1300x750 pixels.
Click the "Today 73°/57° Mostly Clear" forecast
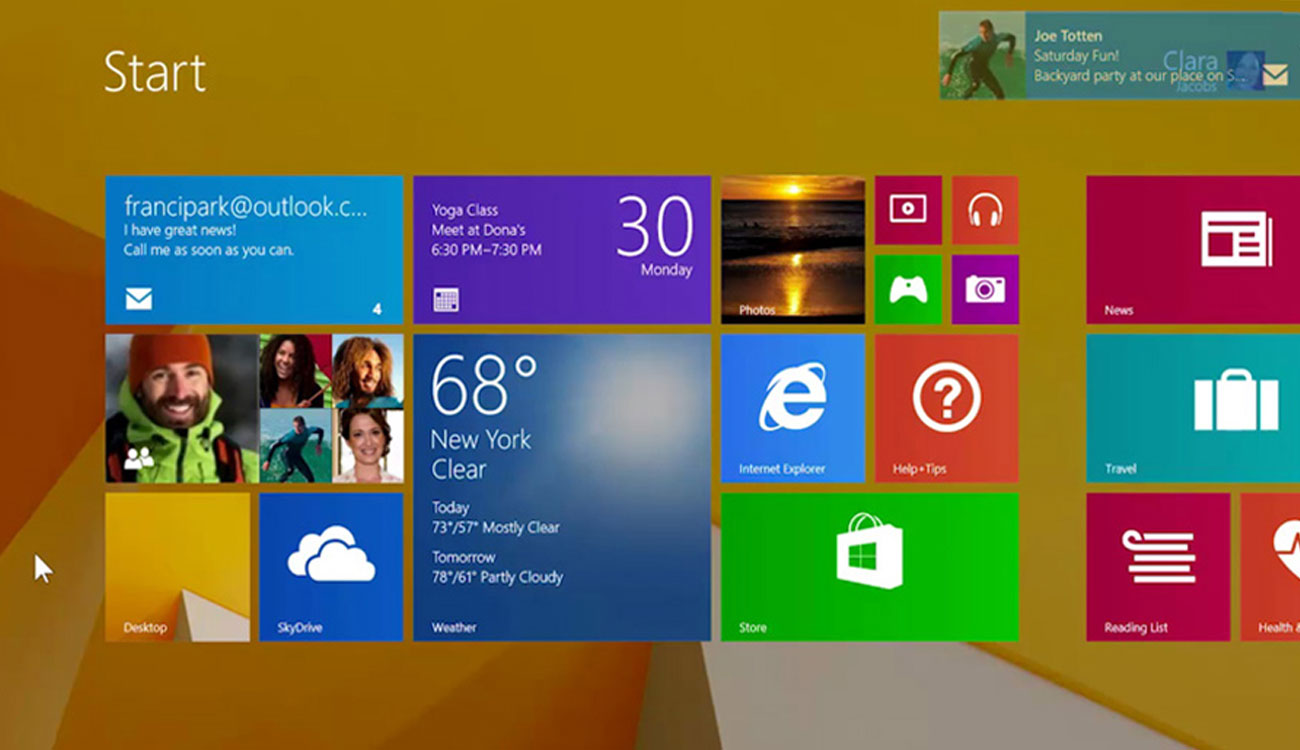tap(495, 517)
